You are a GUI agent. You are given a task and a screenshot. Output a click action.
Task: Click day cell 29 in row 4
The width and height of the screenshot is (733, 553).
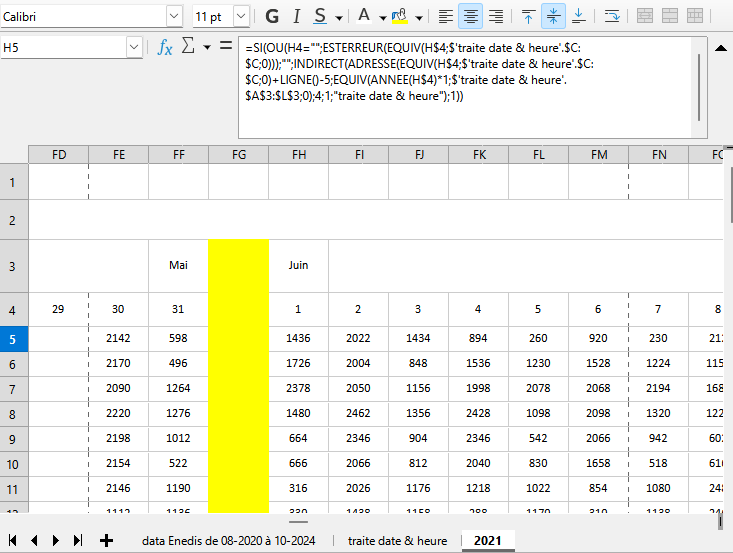tap(58, 309)
